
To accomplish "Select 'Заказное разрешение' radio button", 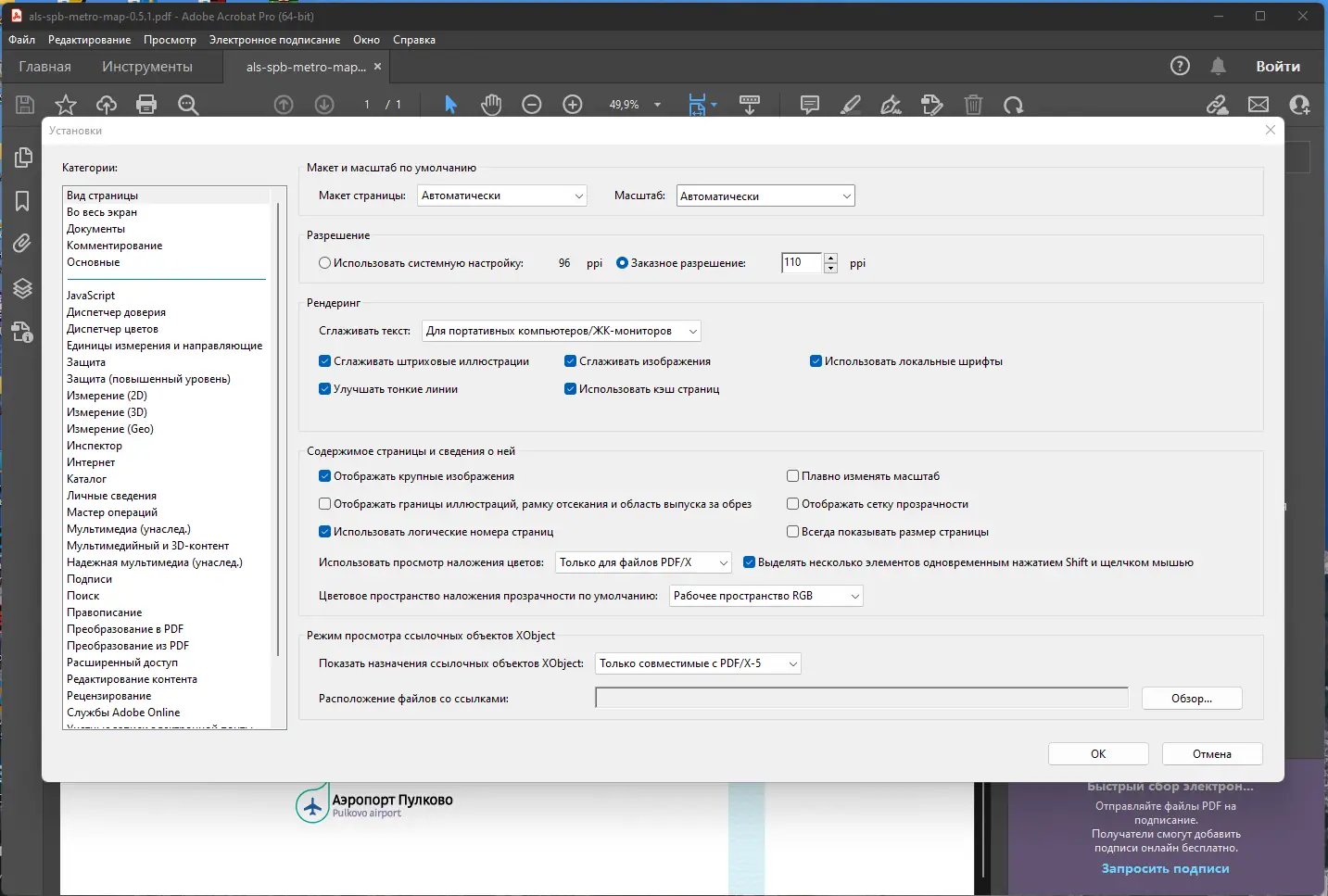I will [622, 263].
